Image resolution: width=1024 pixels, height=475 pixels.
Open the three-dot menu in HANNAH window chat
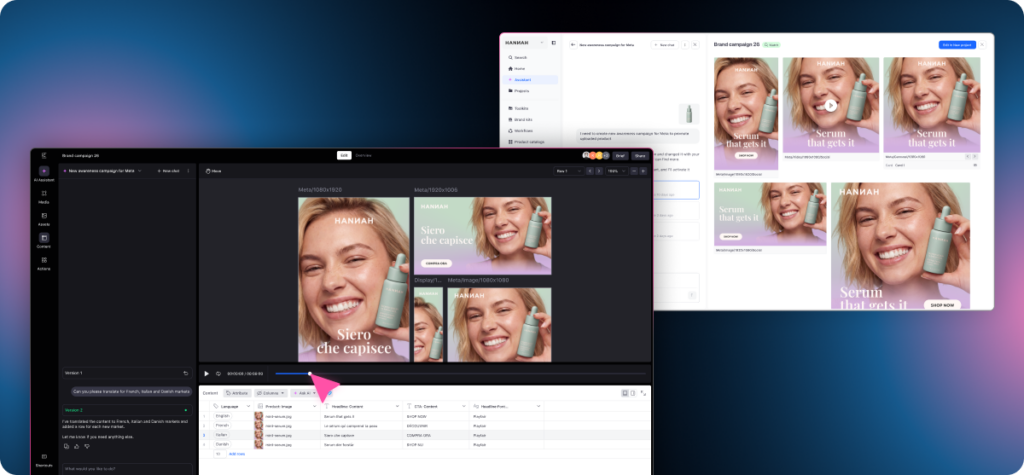685,45
